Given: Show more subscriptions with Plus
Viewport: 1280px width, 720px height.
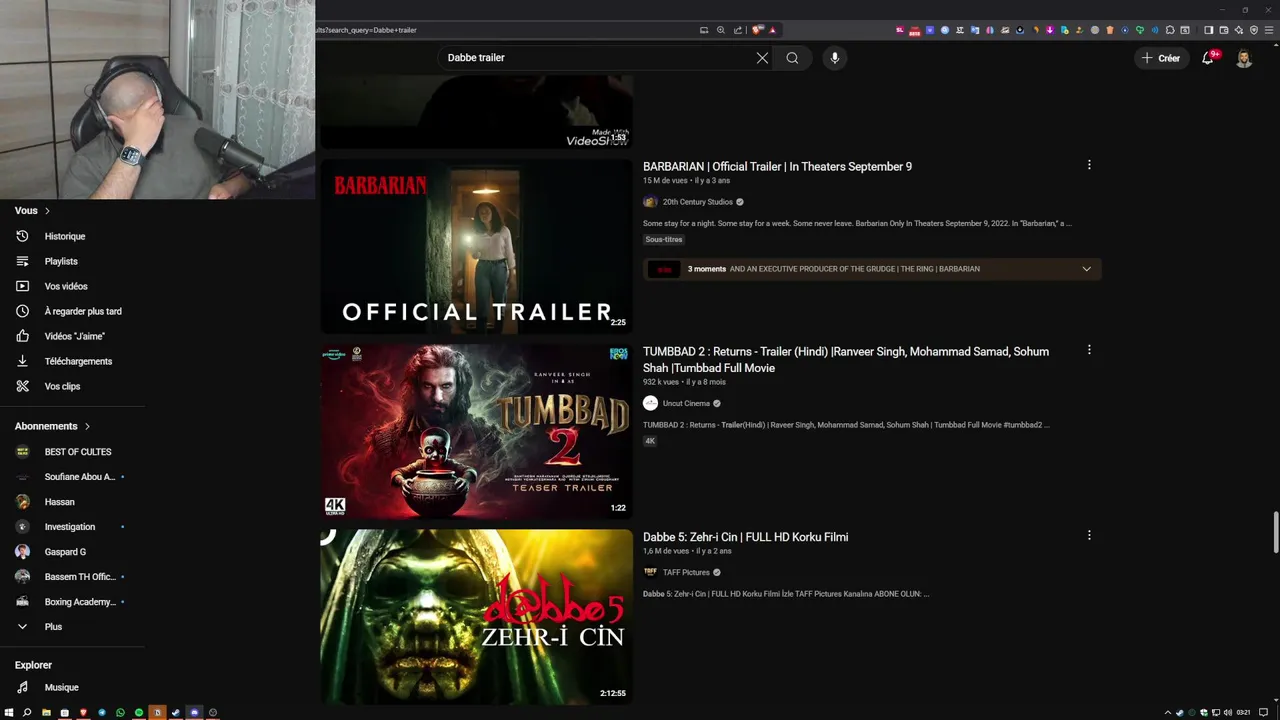Looking at the screenshot, I should coord(53,627).
